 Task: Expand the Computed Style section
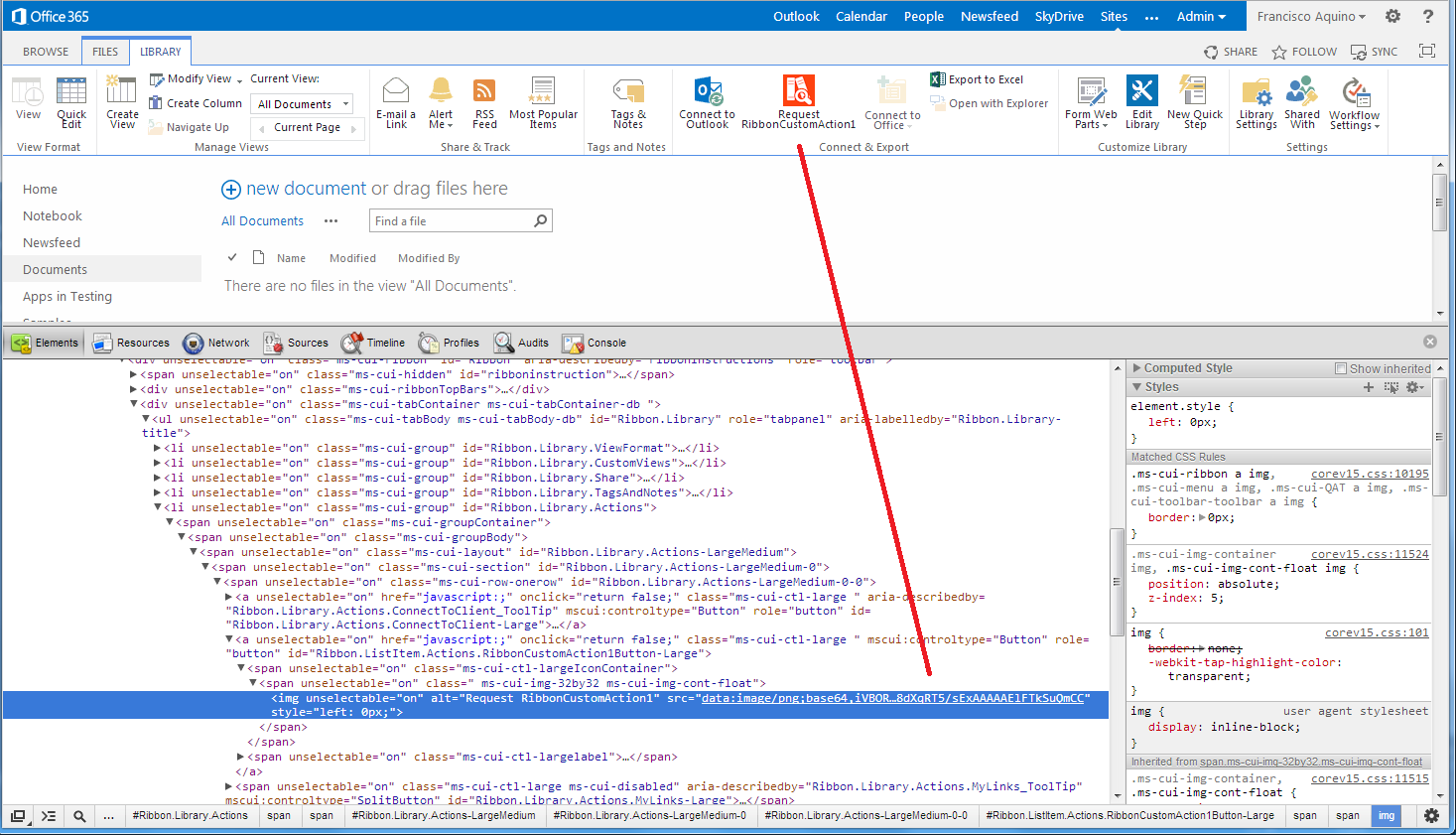(x=1137, y=368)
